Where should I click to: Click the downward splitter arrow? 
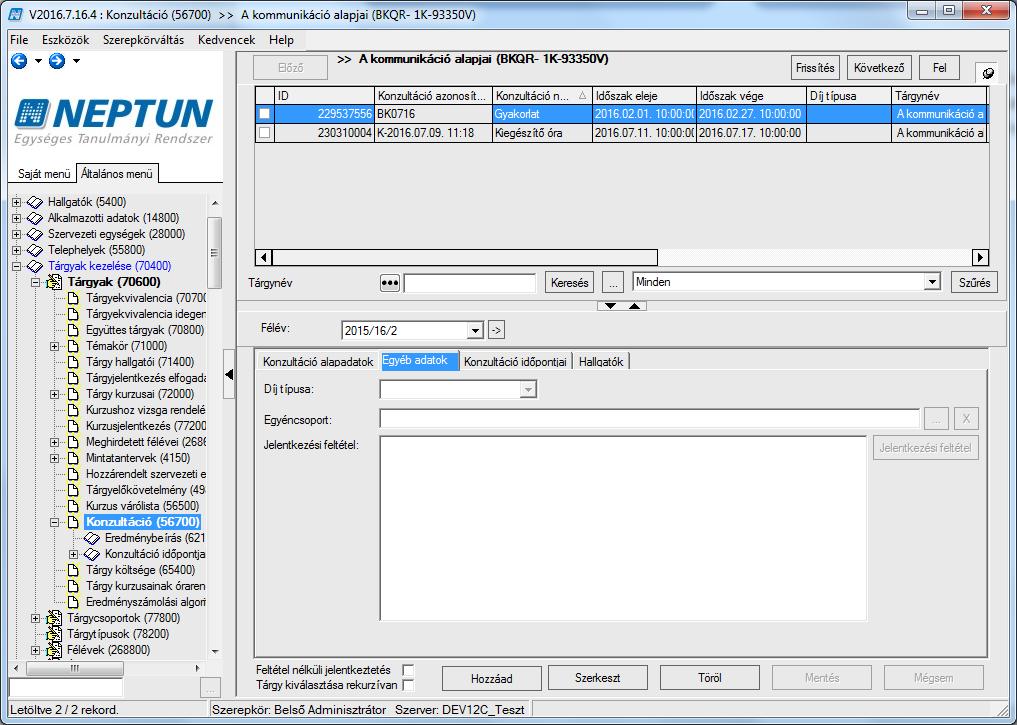pyautogui.click(x=610, y=306)
